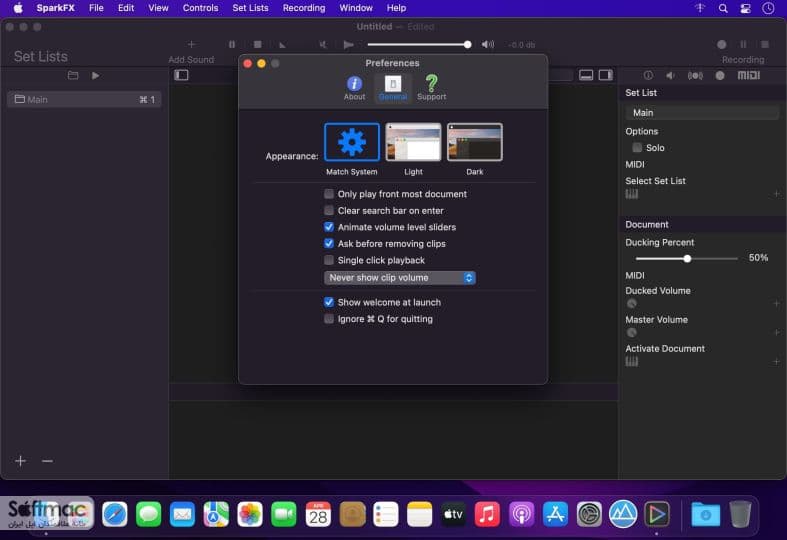Click the stop square icon left of the fade triangle
Screen dimensions: 787x540
coord(257,45)
